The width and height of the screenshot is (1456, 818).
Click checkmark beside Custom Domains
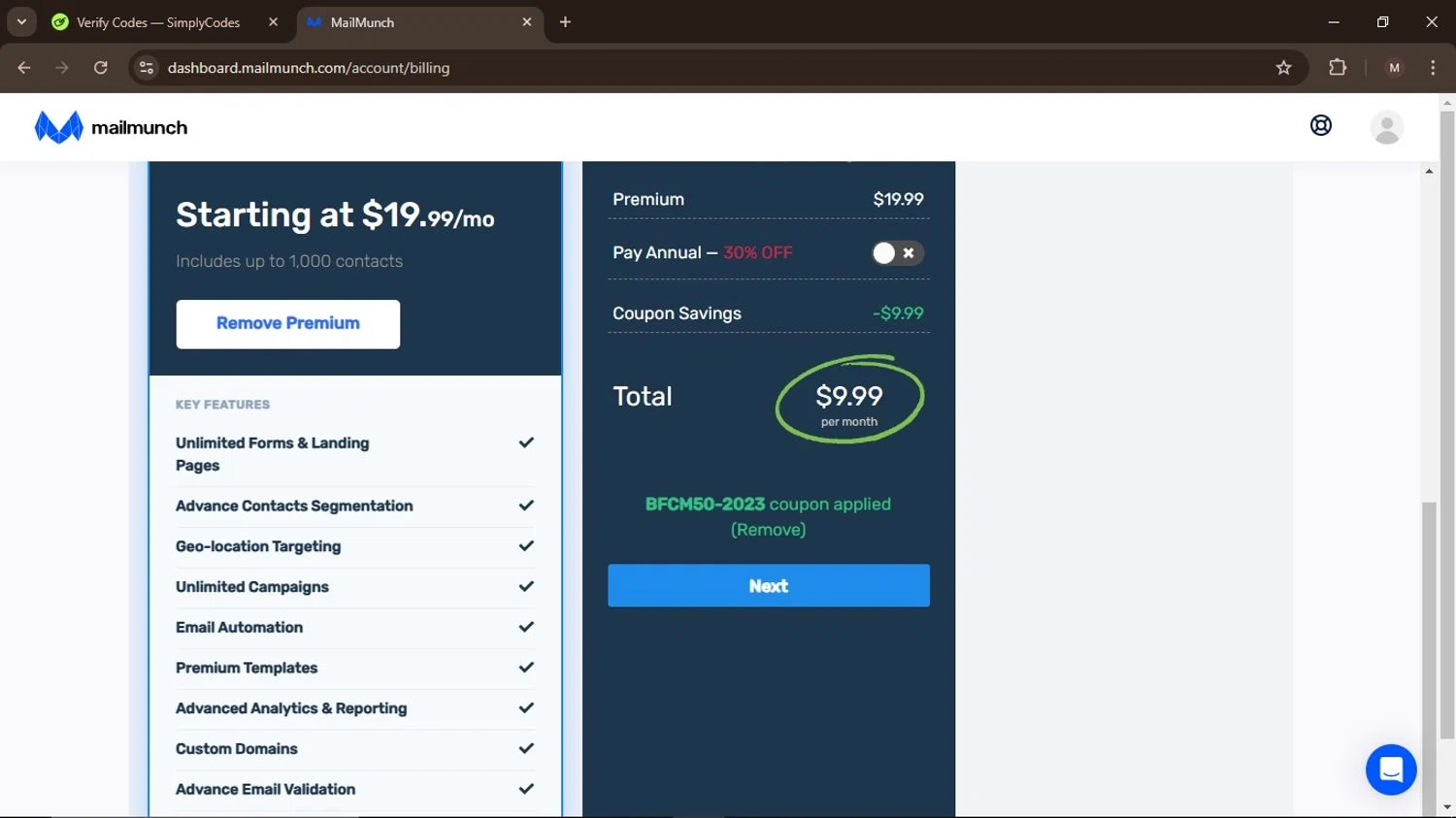[x=526, y=748]
